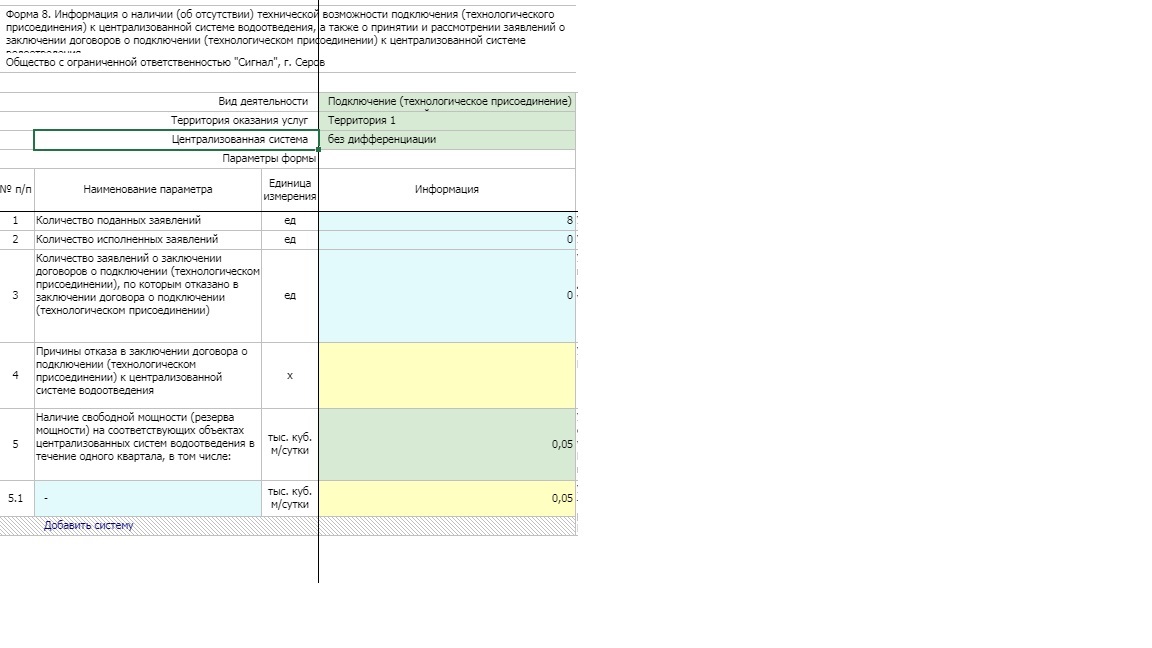1152x648 pixels.
Task: Select the row number "5.1" cell
Action: pyautogui.click(x=16, y=498)
